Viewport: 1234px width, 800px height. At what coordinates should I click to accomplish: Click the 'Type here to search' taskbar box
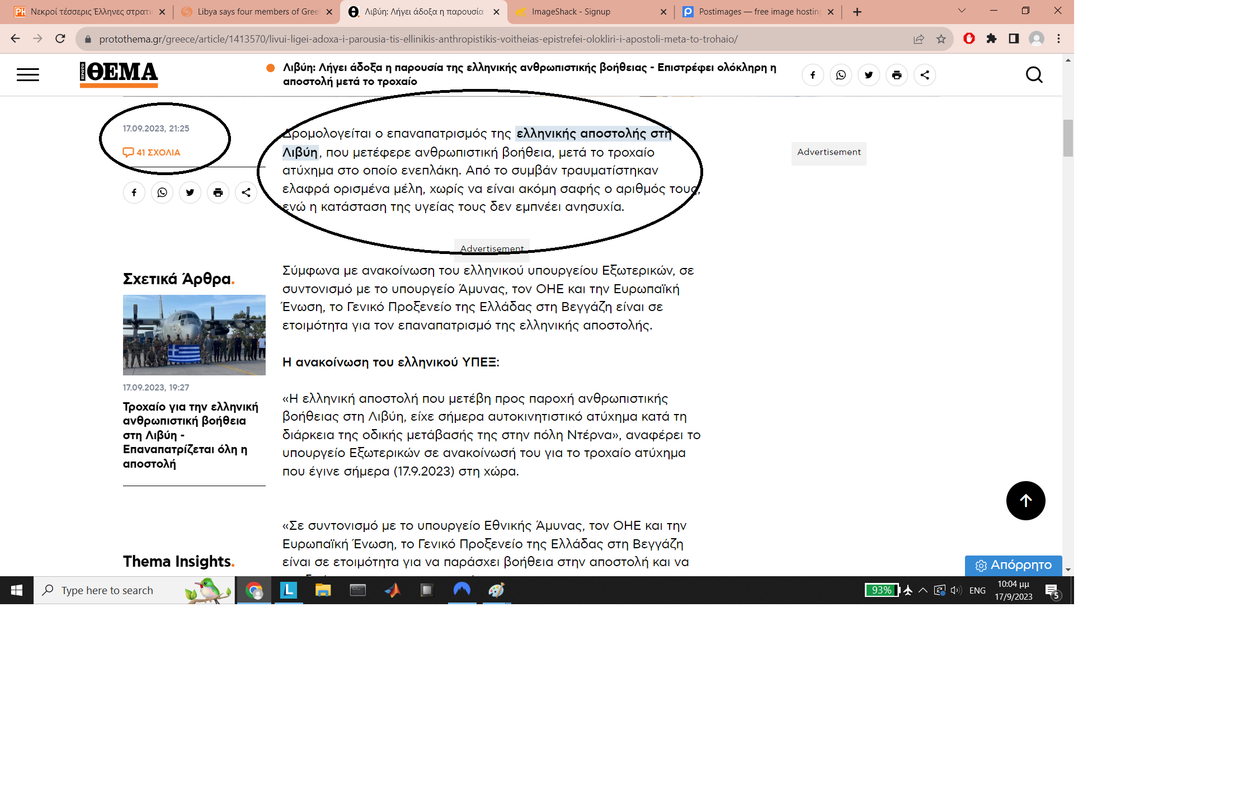pos(135,590)
